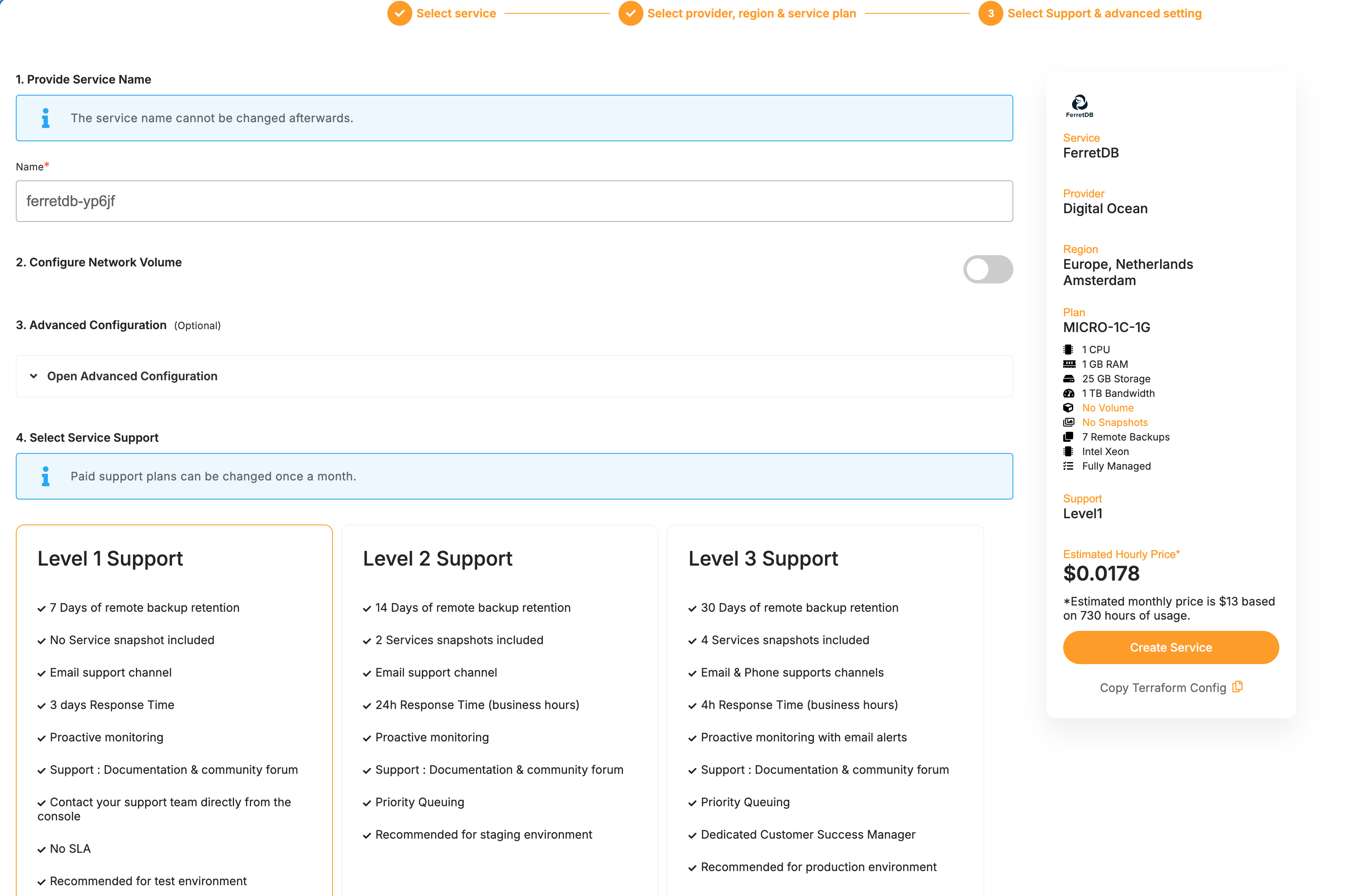This screenshot has width=1345, height=896.
Task: Click the No Snapshots icon in plan summary
Action: (1069, 422)
